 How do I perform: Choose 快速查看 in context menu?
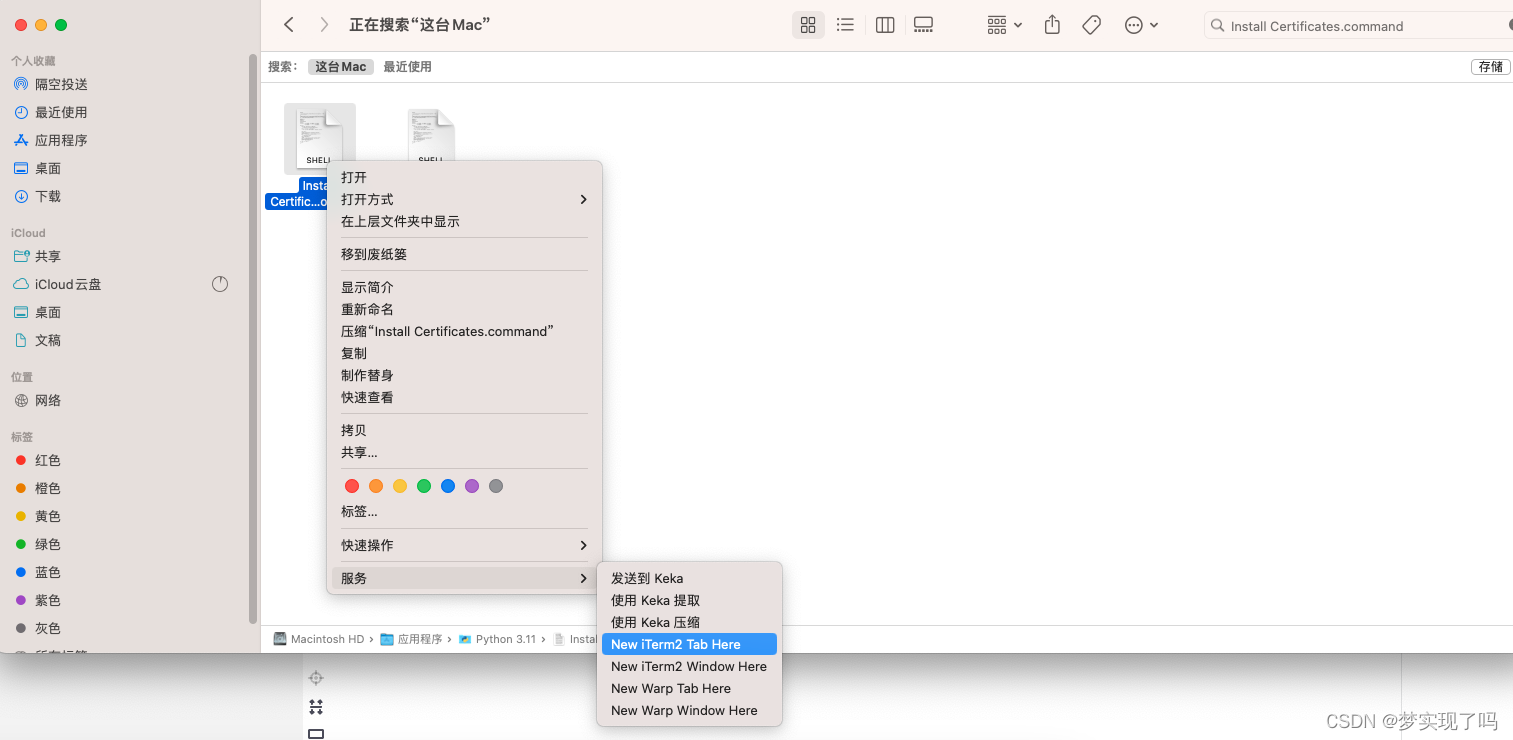tap(464, 397)
